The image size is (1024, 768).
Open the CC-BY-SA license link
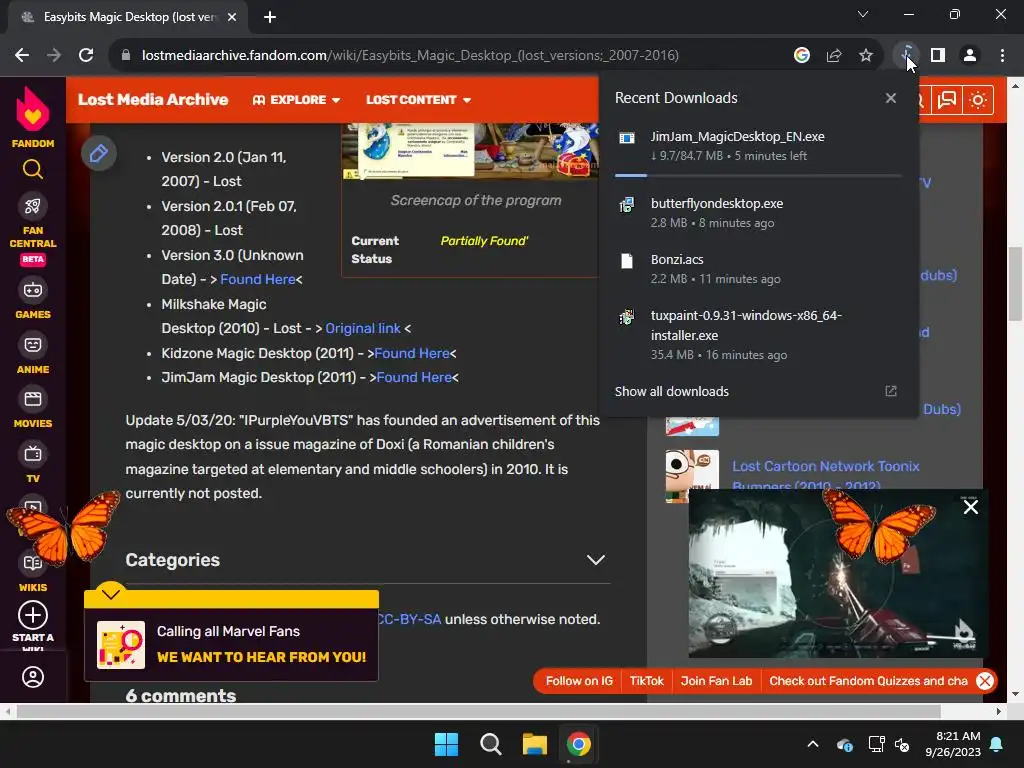(409, 619)
